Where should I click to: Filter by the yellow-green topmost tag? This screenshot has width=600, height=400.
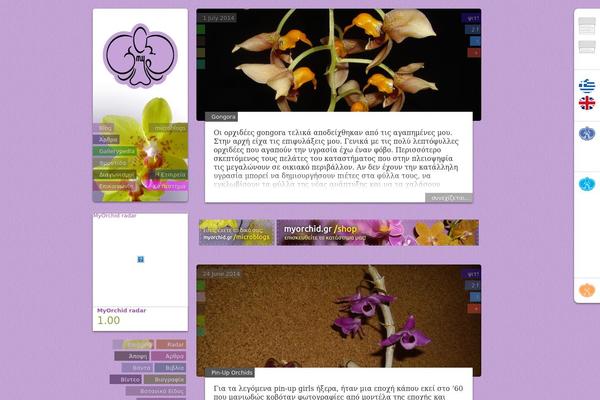133,344
